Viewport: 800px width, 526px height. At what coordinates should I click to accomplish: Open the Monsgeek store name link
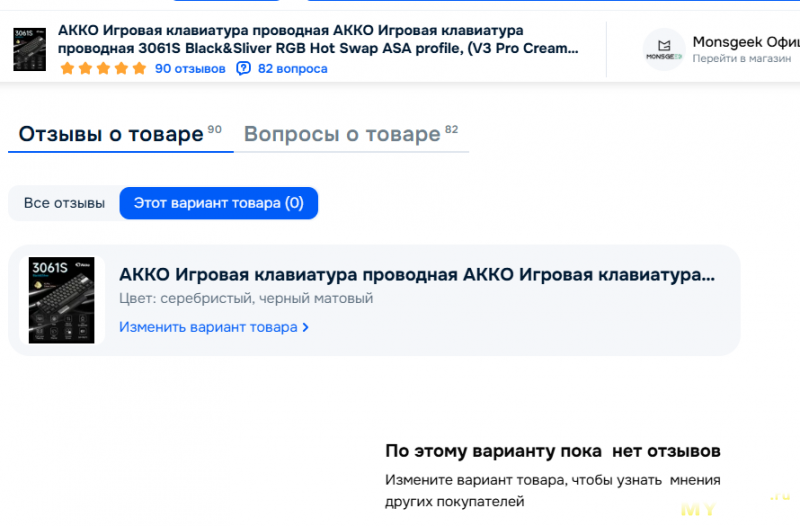[746, 42]
